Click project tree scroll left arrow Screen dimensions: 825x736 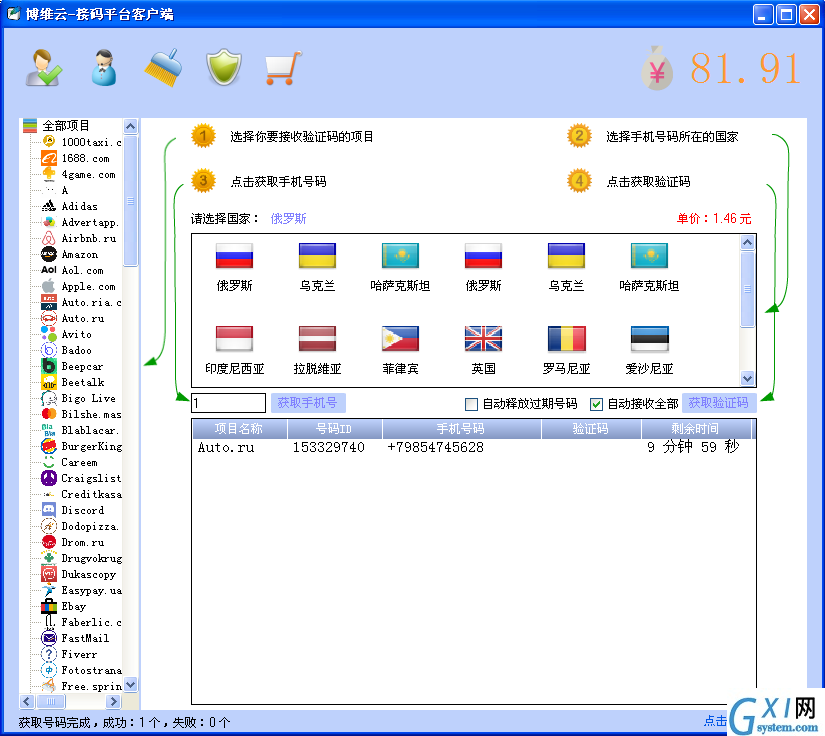(x=27, y=701)
